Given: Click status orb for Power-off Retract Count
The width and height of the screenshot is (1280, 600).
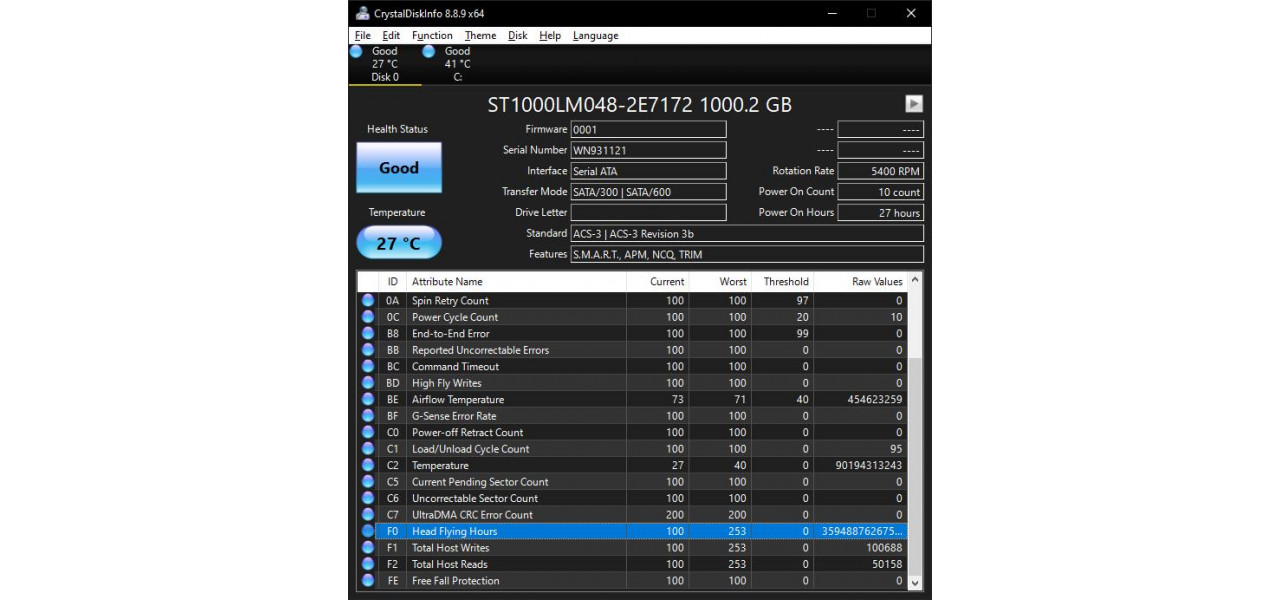Looking at the screenshot, I should [368, 432].
